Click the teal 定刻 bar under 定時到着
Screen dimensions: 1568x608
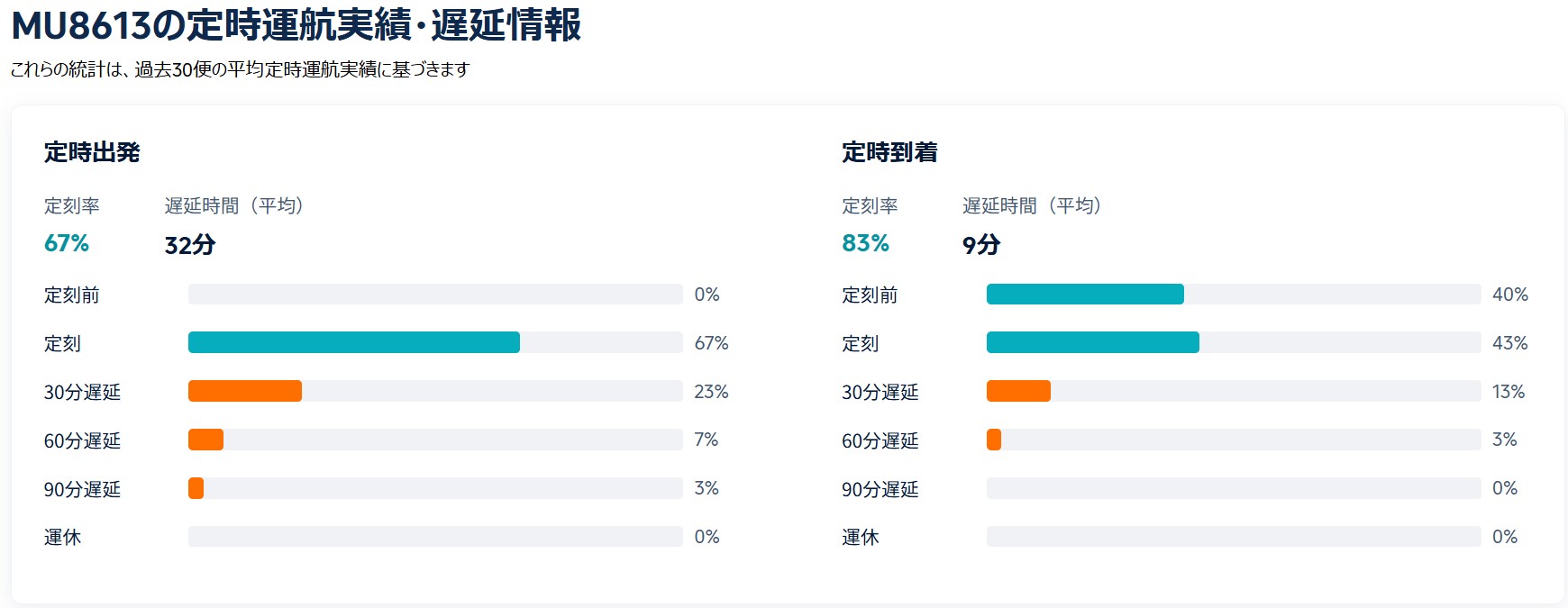pos(1093,342)
